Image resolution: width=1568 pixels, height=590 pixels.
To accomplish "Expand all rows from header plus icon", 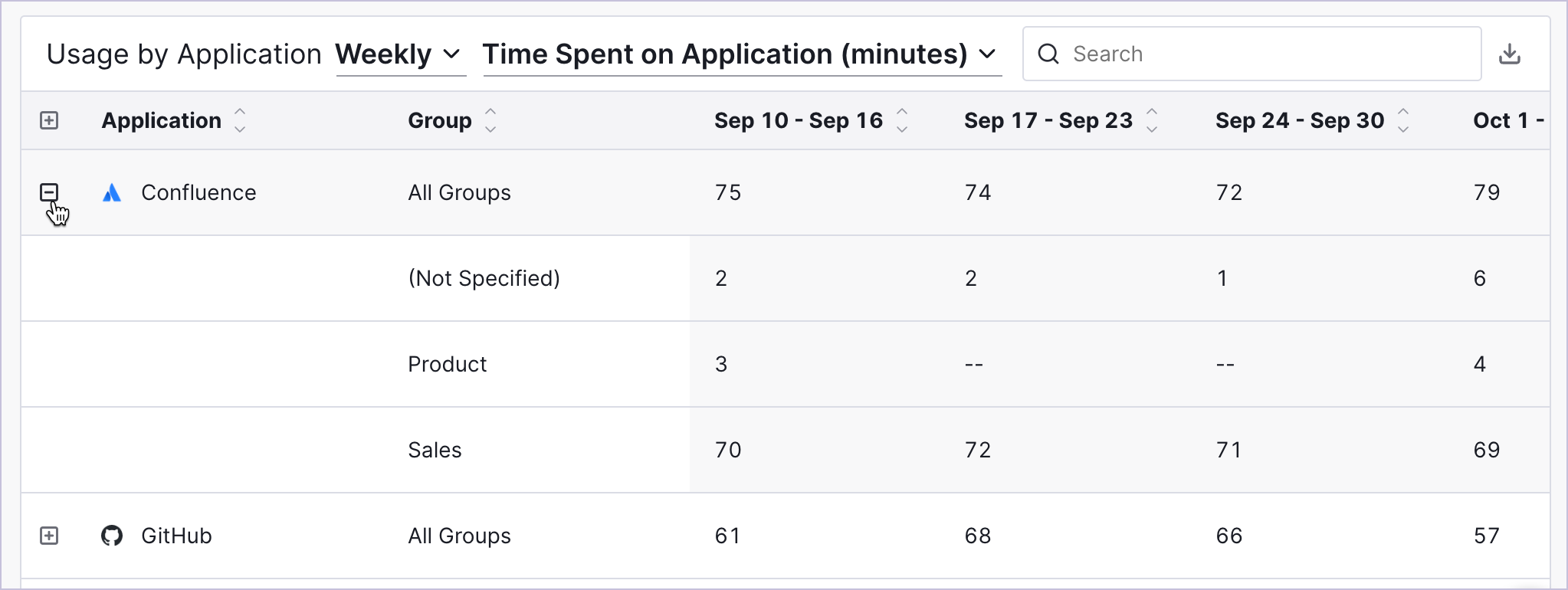I will (49, 120).
